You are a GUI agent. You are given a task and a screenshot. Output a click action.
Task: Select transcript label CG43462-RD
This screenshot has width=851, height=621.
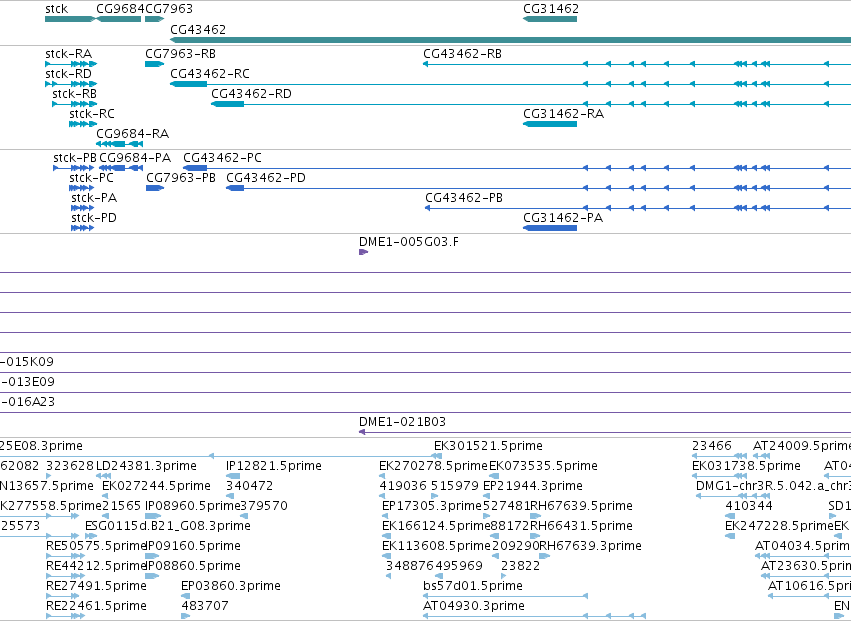pos(251,94)
